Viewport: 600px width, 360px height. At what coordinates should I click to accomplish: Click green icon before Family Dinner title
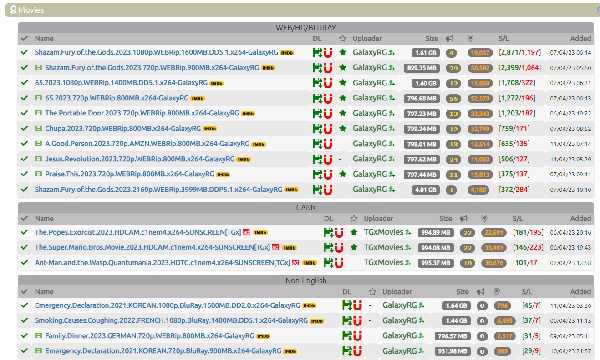38,336
